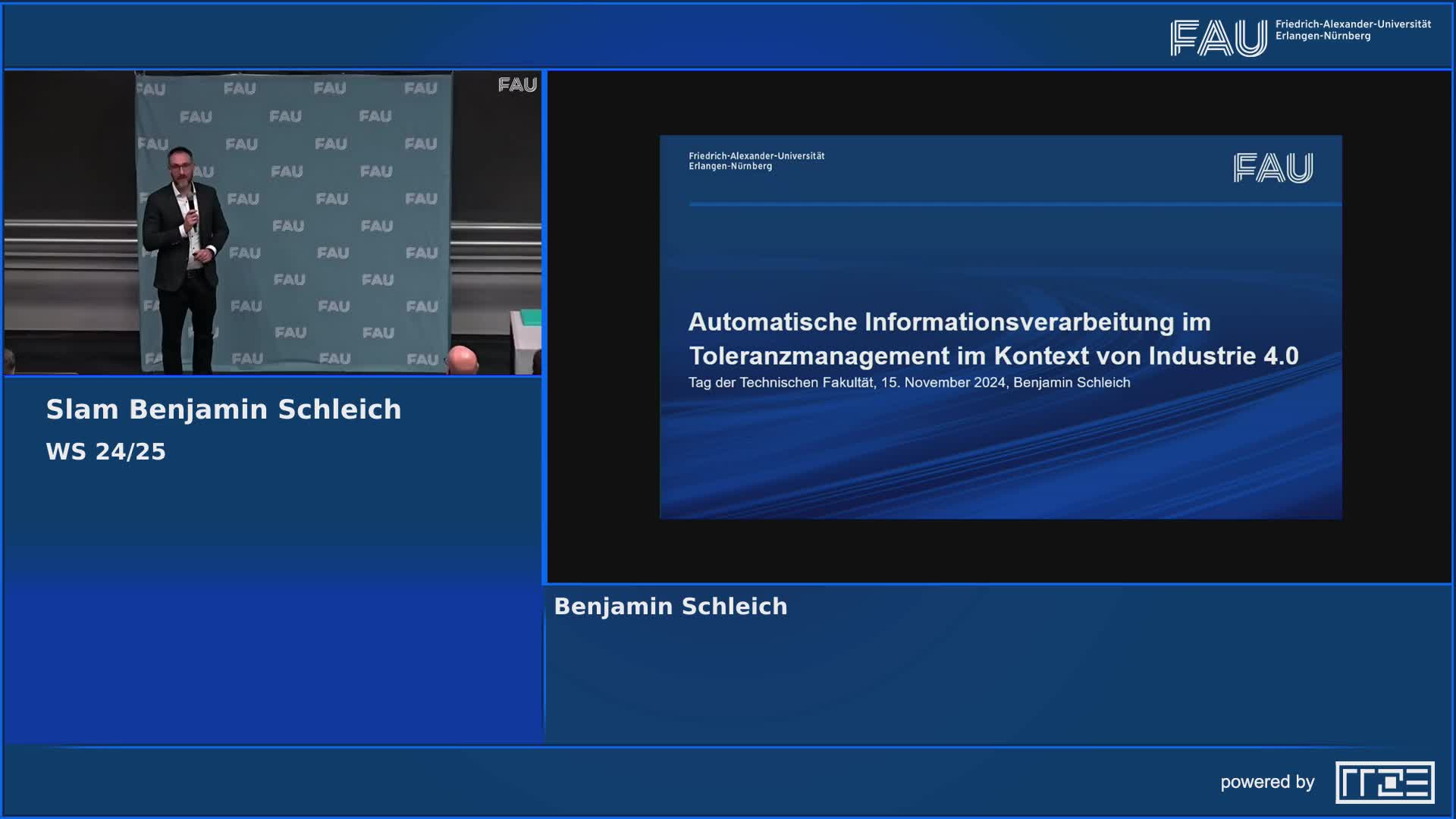
Task: Click the bald audience member's head
Action: (461, 358)
